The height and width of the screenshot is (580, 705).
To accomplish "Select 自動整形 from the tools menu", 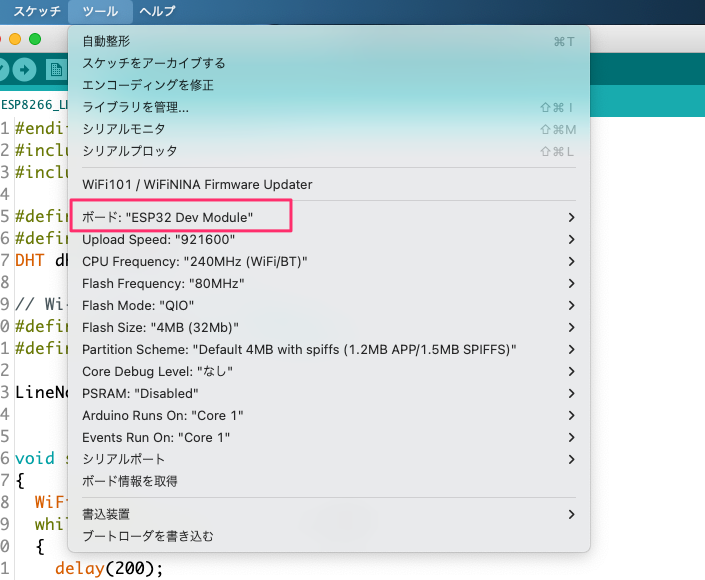I will 106,41.
